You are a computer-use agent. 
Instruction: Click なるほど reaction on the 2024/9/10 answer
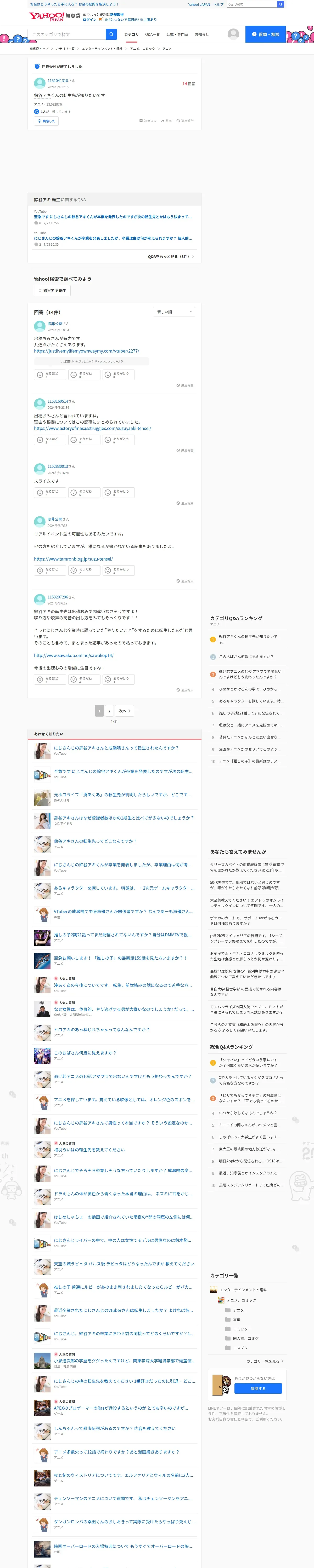click(x=50, y=375)
